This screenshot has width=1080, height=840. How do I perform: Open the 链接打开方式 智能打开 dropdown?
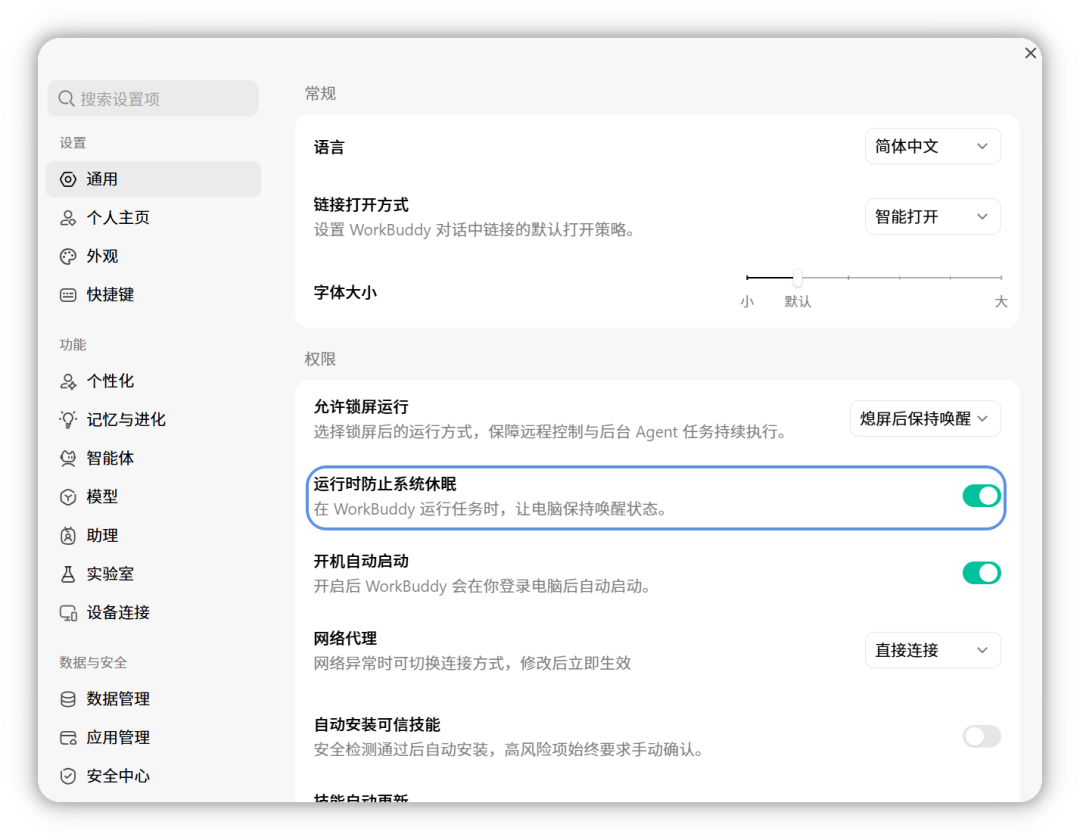(x=933, y=217)
